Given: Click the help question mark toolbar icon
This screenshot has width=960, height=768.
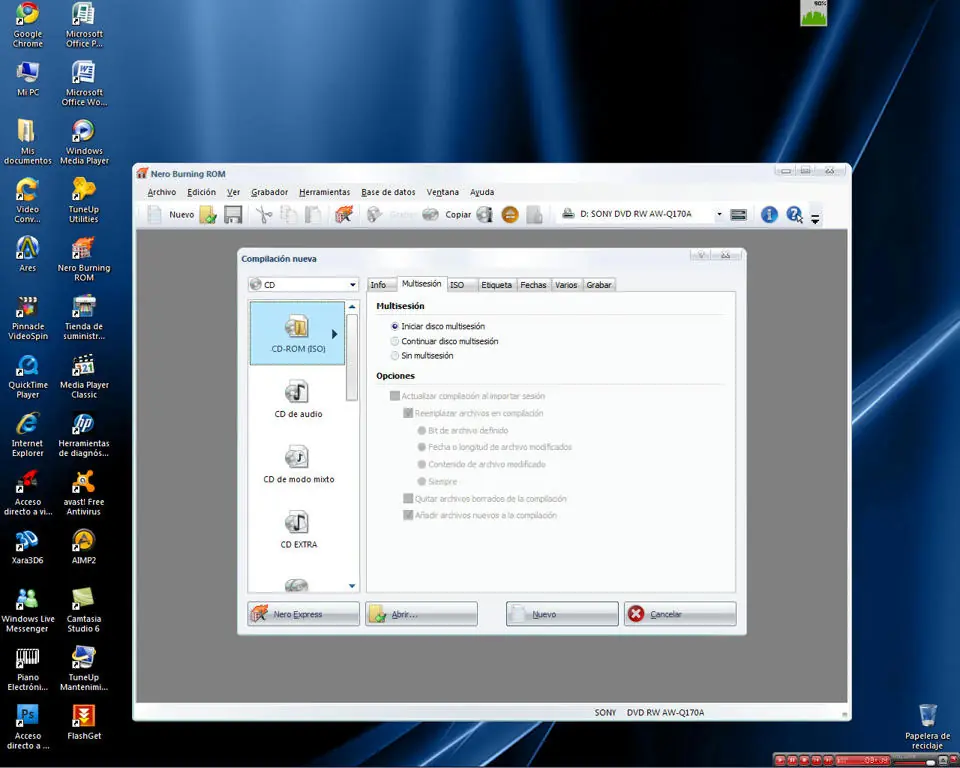Looking at the screenshot, I should (794, 214).
